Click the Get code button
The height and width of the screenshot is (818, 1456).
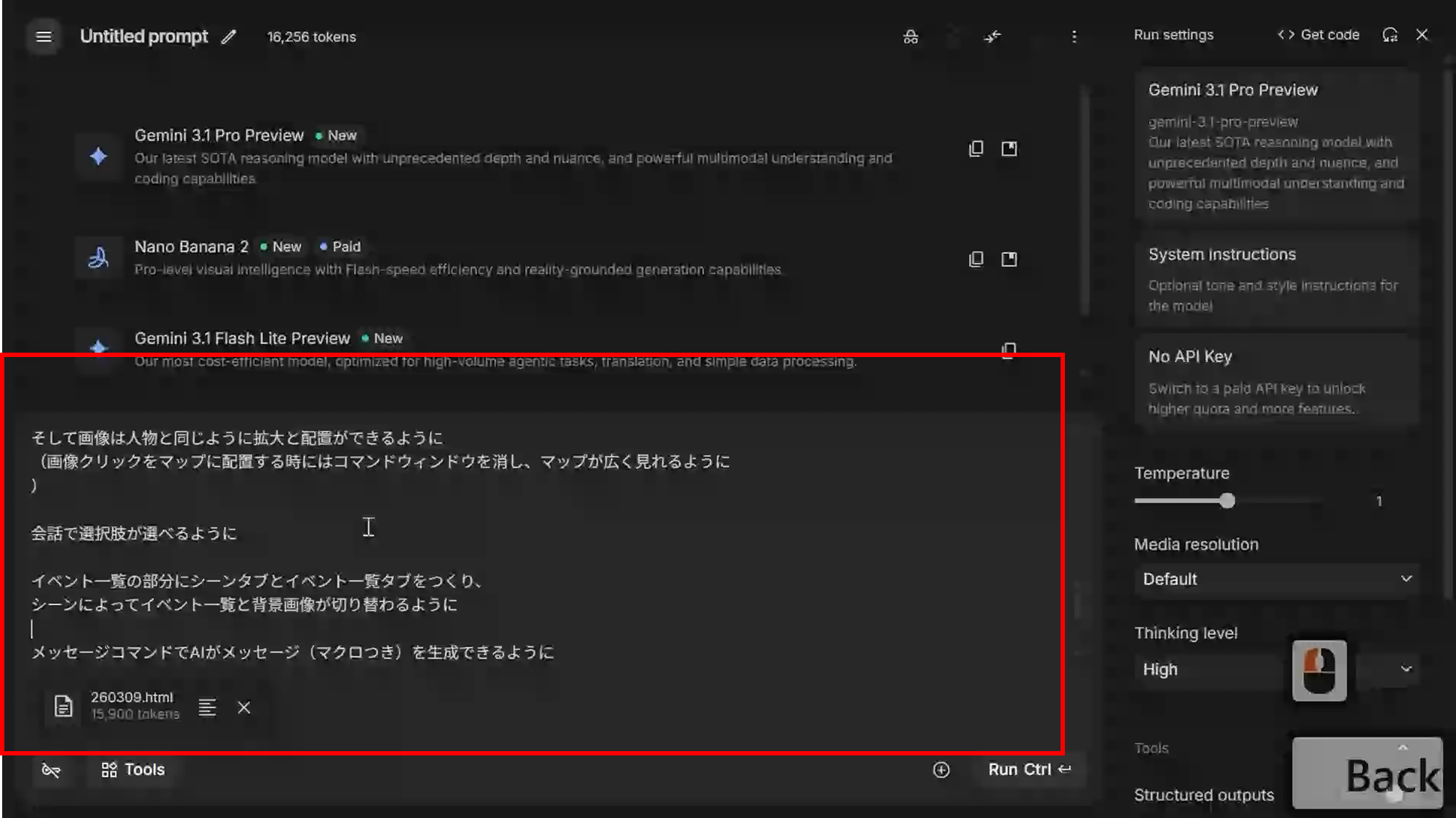(1319, 35)
